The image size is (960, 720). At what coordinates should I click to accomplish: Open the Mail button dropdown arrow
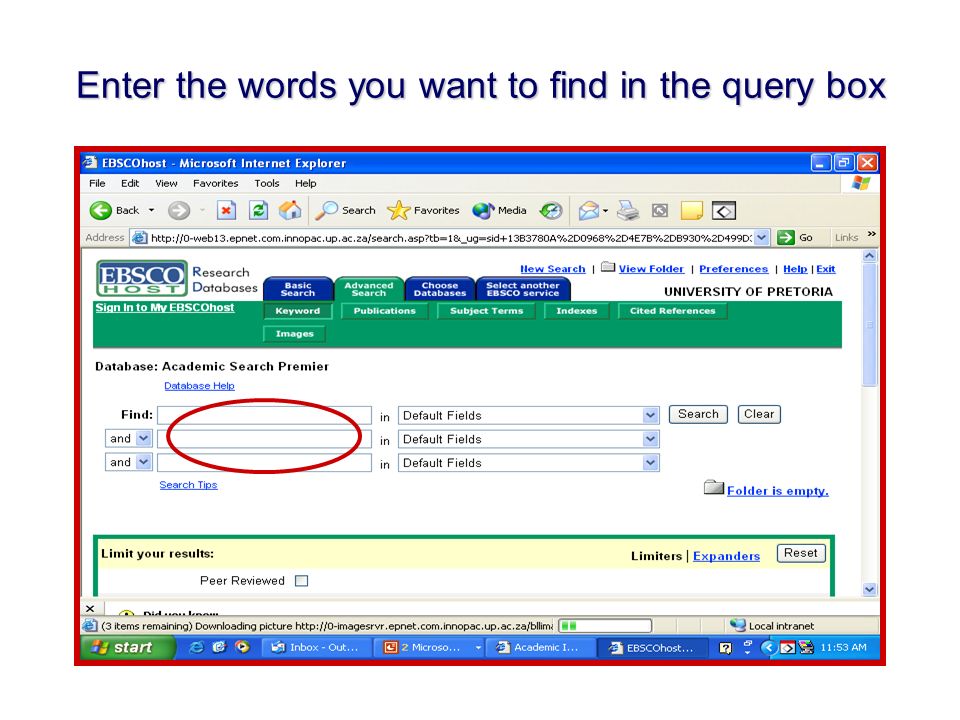point(605,211)
